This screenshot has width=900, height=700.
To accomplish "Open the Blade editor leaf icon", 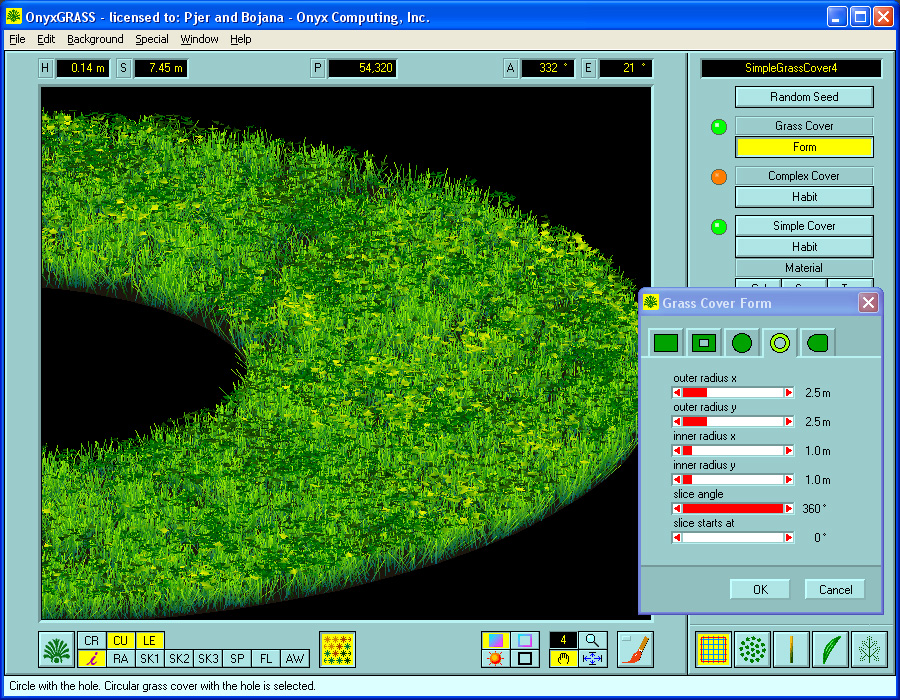I will pyautogui.click(x=830, y=648).
